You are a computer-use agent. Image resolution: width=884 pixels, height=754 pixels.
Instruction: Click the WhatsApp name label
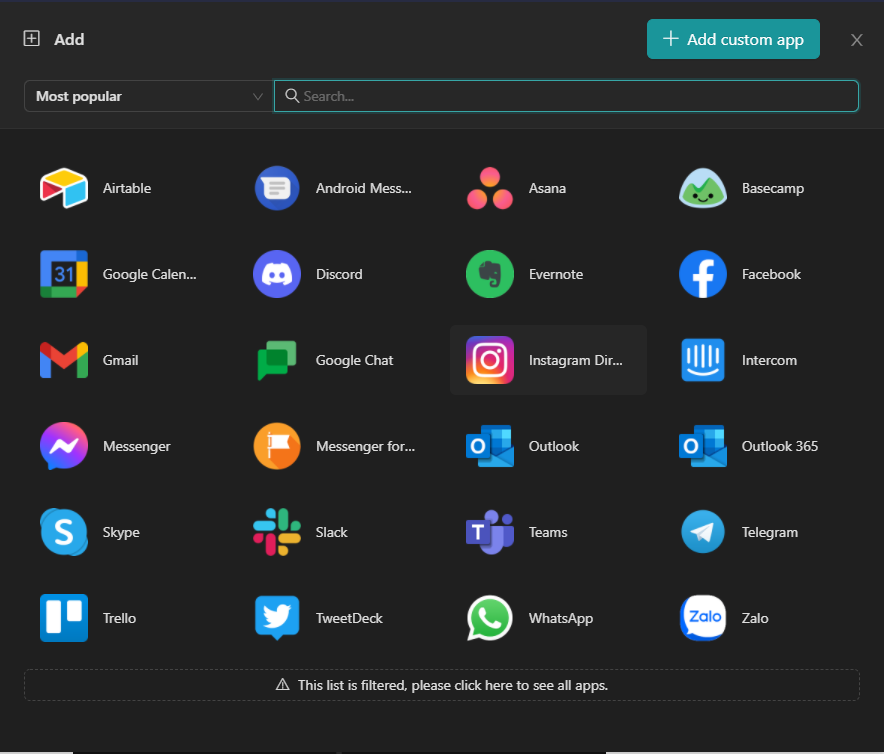click(x=561, y=618)
